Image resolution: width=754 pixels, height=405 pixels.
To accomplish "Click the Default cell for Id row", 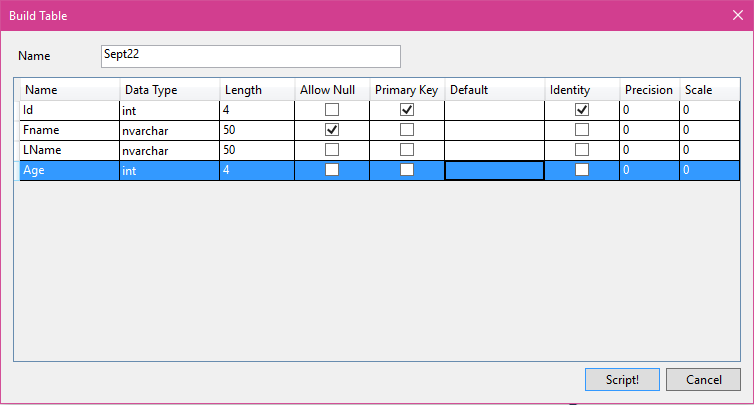I will click(x=494, y=110).
